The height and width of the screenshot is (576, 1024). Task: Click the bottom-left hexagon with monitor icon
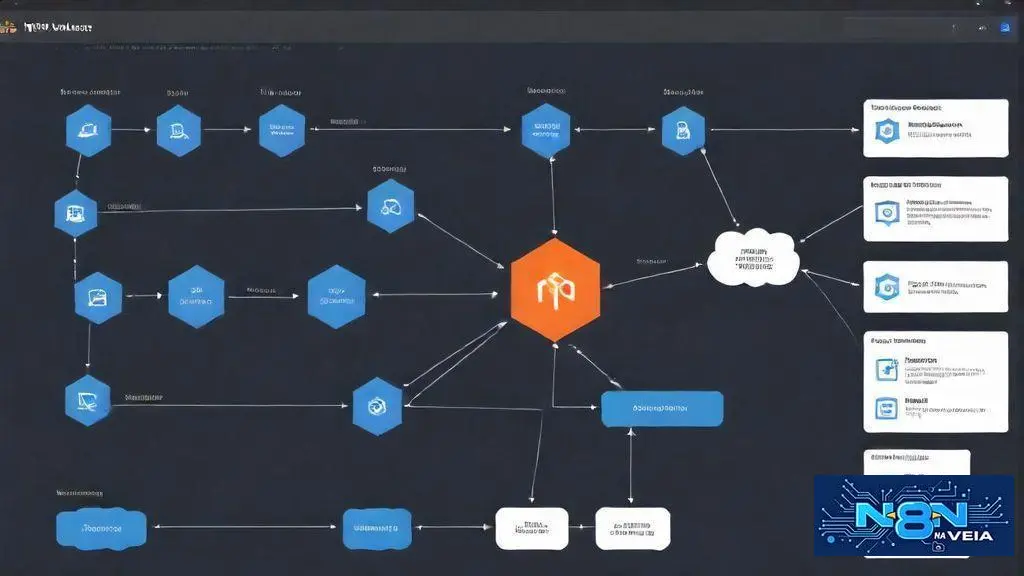[x=87, y=401]
